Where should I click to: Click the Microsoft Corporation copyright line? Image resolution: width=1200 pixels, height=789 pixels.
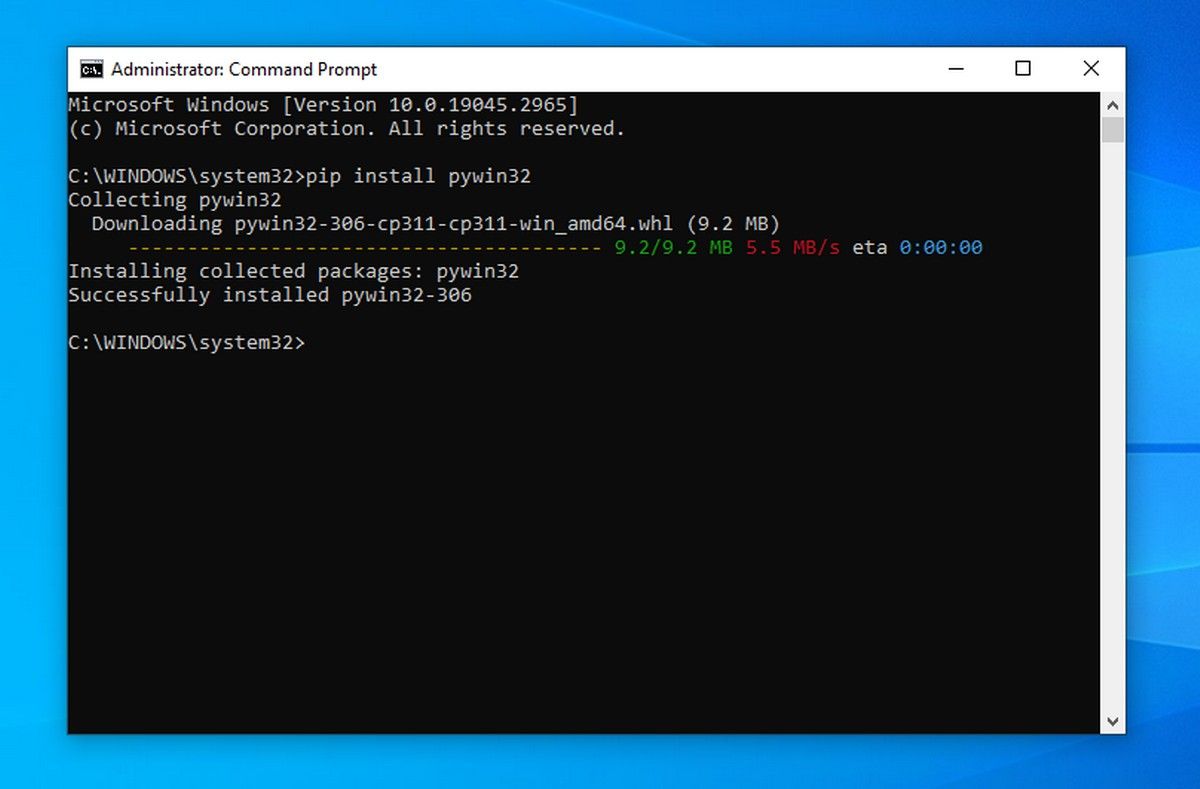point(345,128)
